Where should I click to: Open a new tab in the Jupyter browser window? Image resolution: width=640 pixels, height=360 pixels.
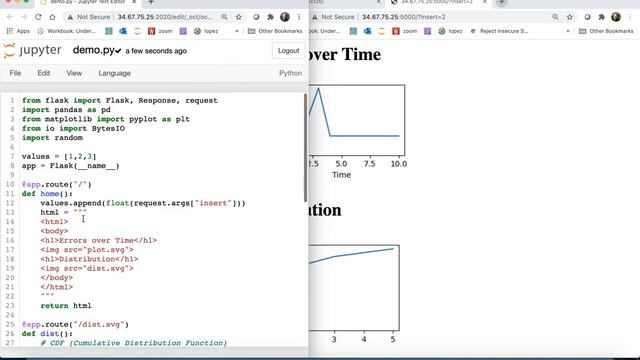coord(151,2)
